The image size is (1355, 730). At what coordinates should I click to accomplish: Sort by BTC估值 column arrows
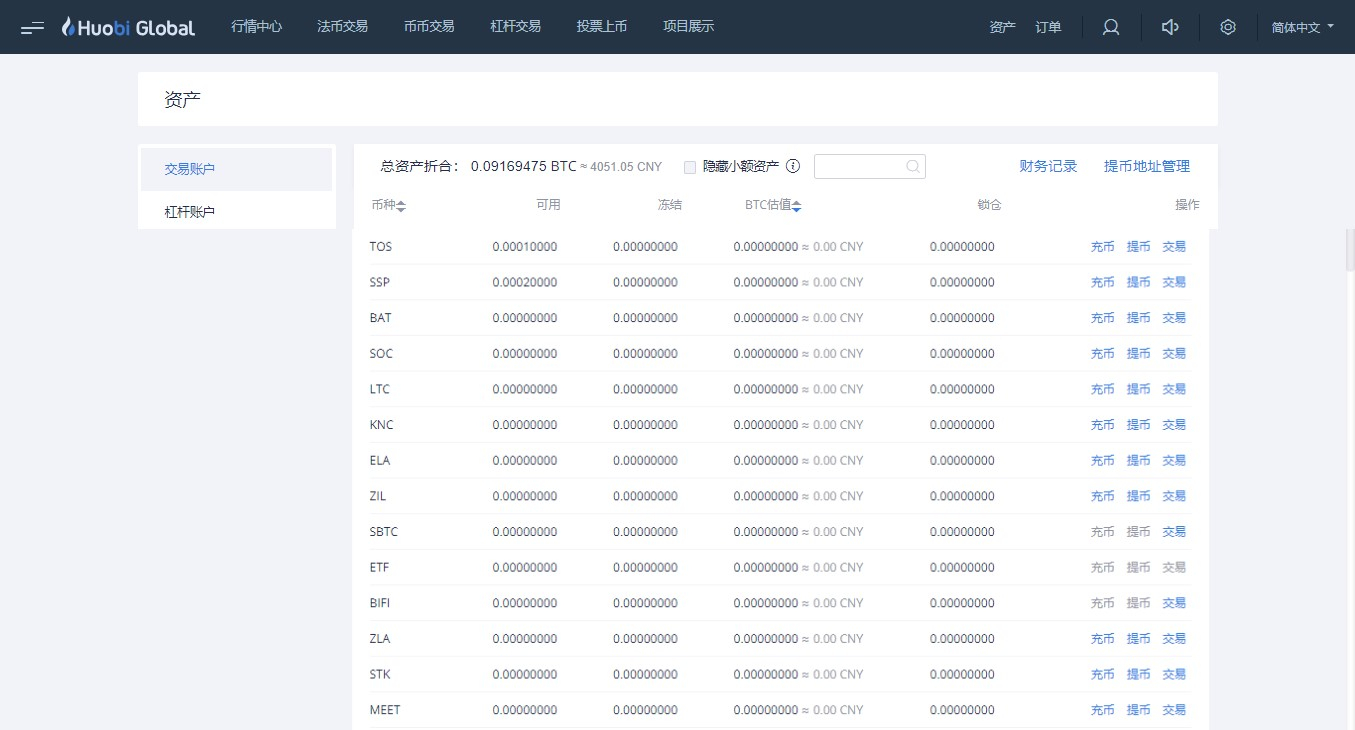[x=797, y=205]
